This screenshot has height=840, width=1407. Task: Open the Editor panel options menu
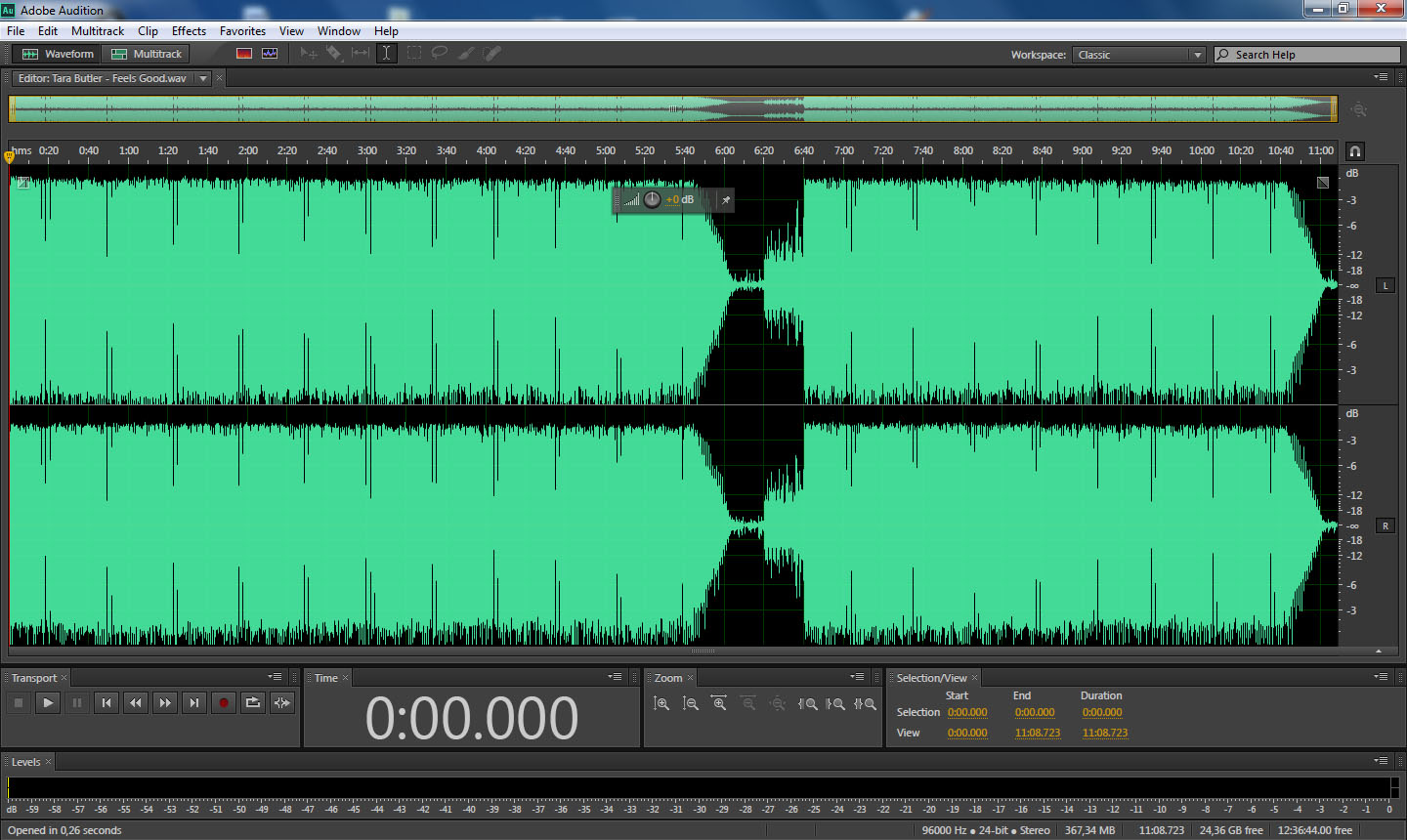1381,77
